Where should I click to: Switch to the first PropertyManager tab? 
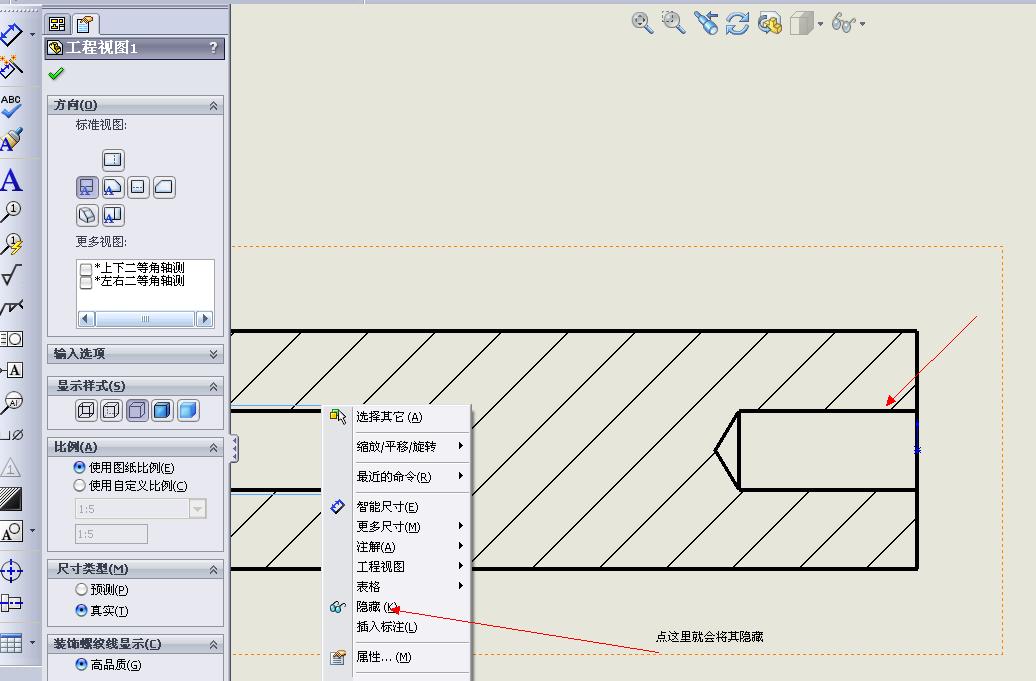(57, 24)
